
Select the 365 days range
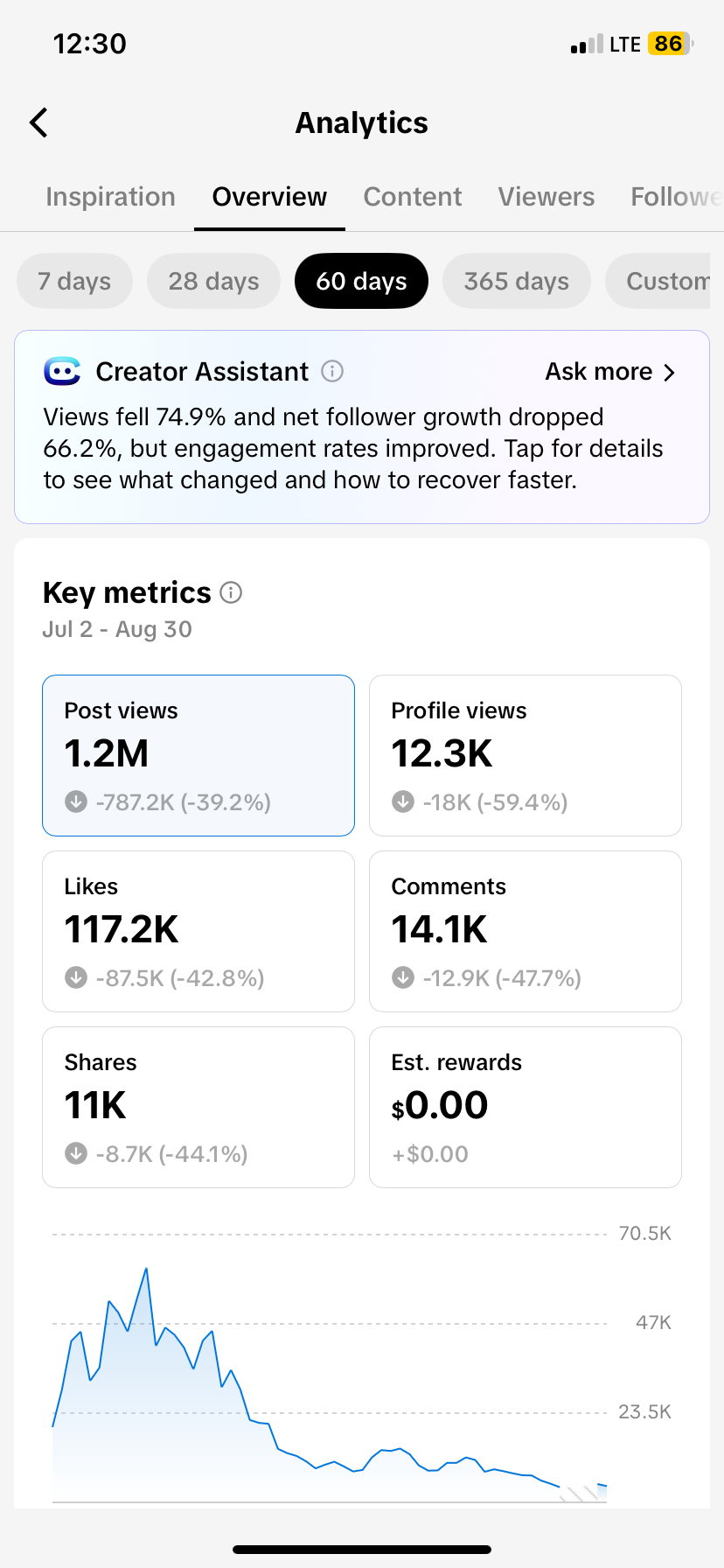coord(516,281)
